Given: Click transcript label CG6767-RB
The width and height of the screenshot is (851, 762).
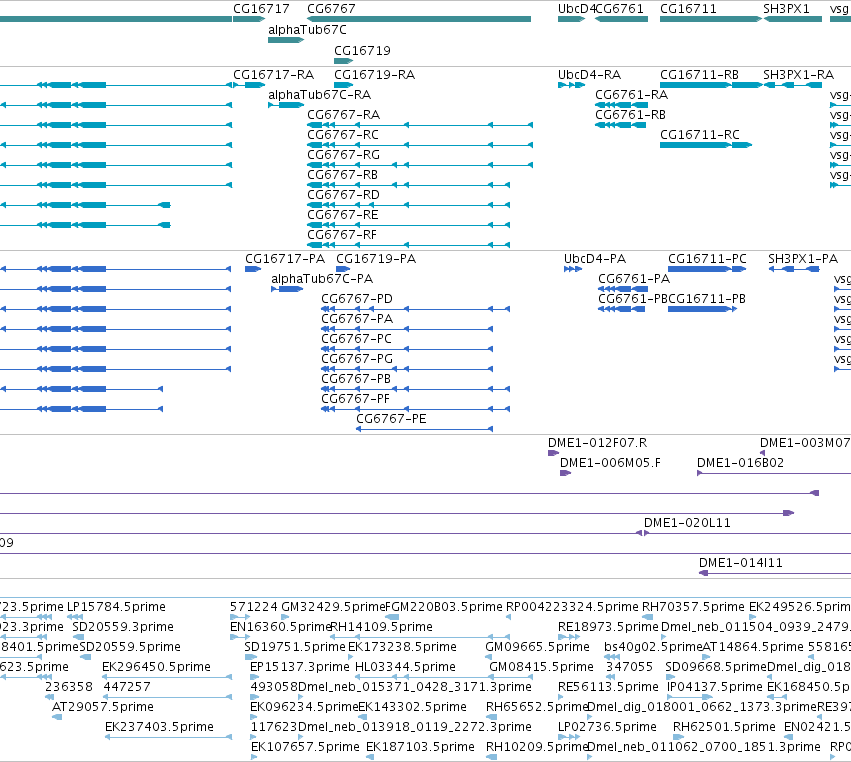Looking at the screenshot, I should (x=342, y=175).
